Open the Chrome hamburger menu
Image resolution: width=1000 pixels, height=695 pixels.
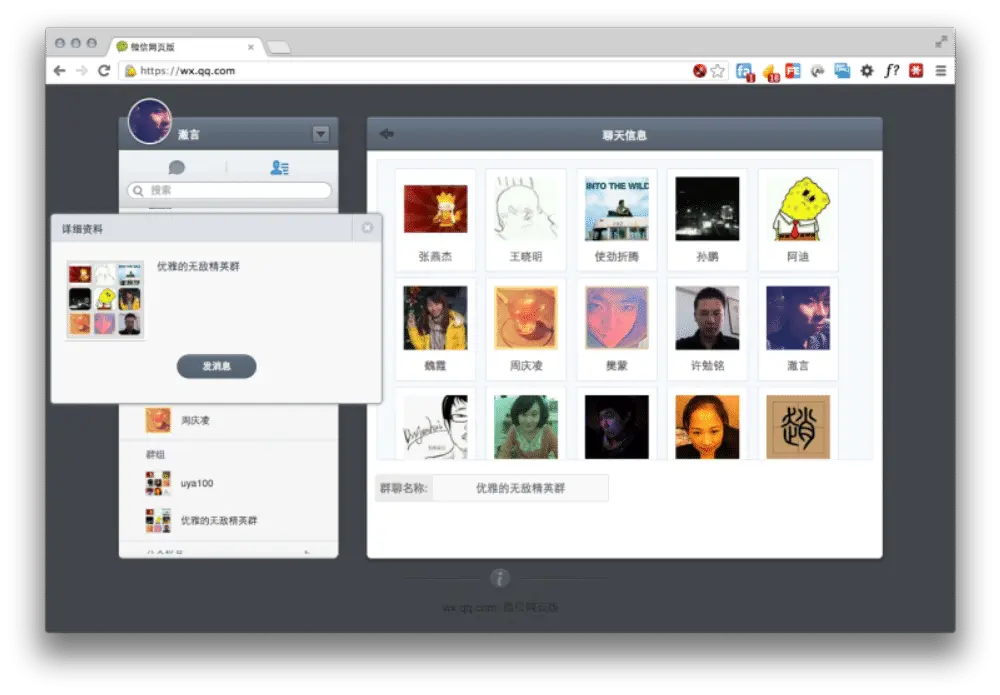(940, 71)
